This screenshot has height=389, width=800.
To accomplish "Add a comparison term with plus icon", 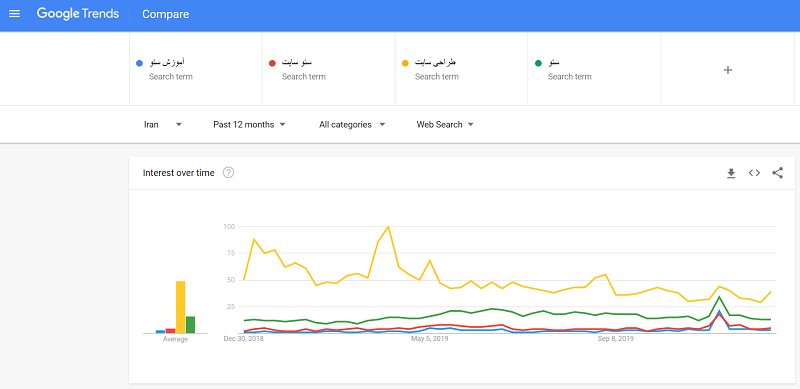I will coord(728,70).
